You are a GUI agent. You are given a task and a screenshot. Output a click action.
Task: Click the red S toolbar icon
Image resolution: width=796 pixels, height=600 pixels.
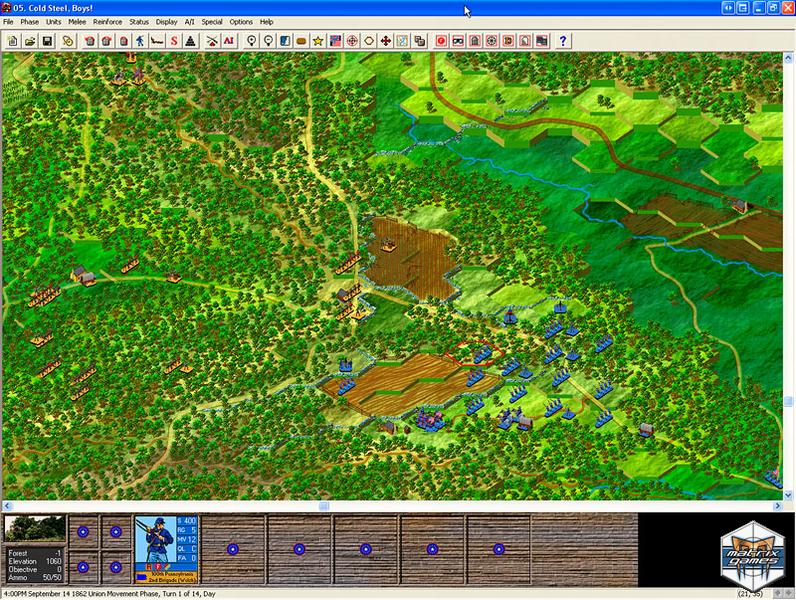pos(174,41)
